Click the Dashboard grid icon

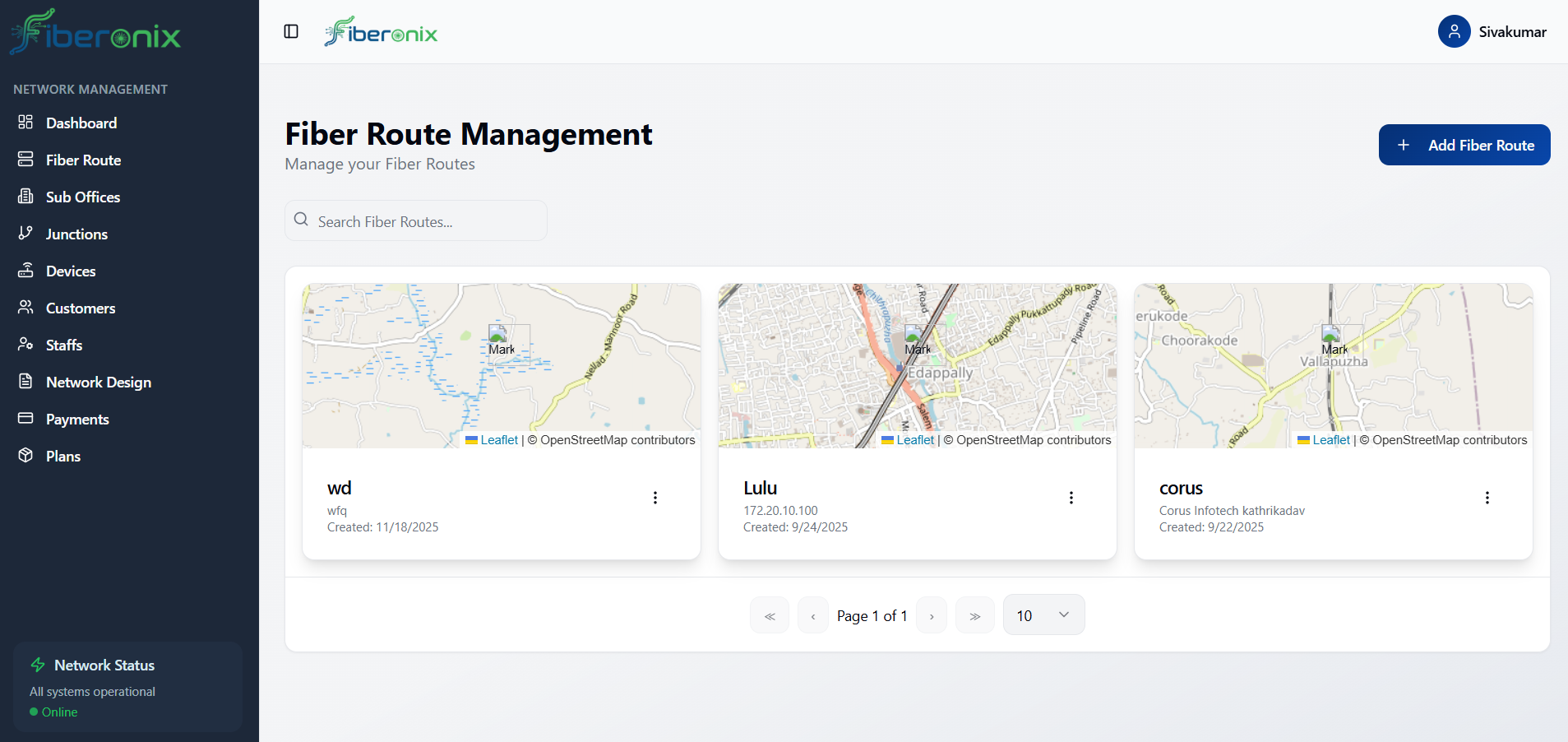coord(25,123)
